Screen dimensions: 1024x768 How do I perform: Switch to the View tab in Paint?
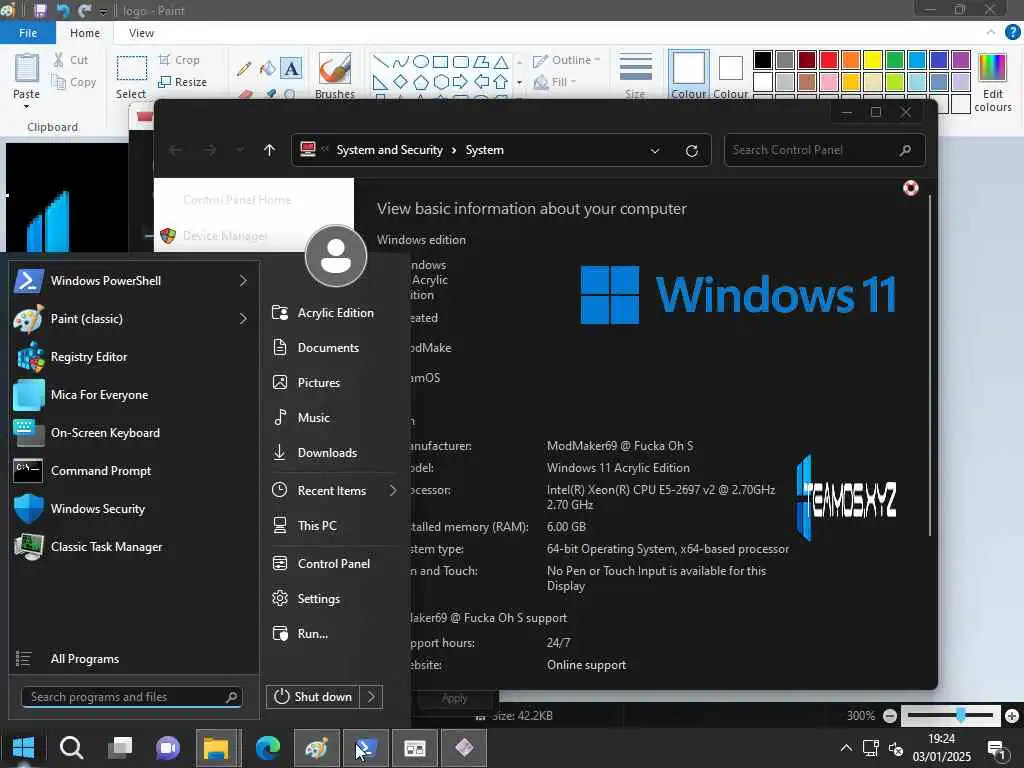tap(141, 33)
